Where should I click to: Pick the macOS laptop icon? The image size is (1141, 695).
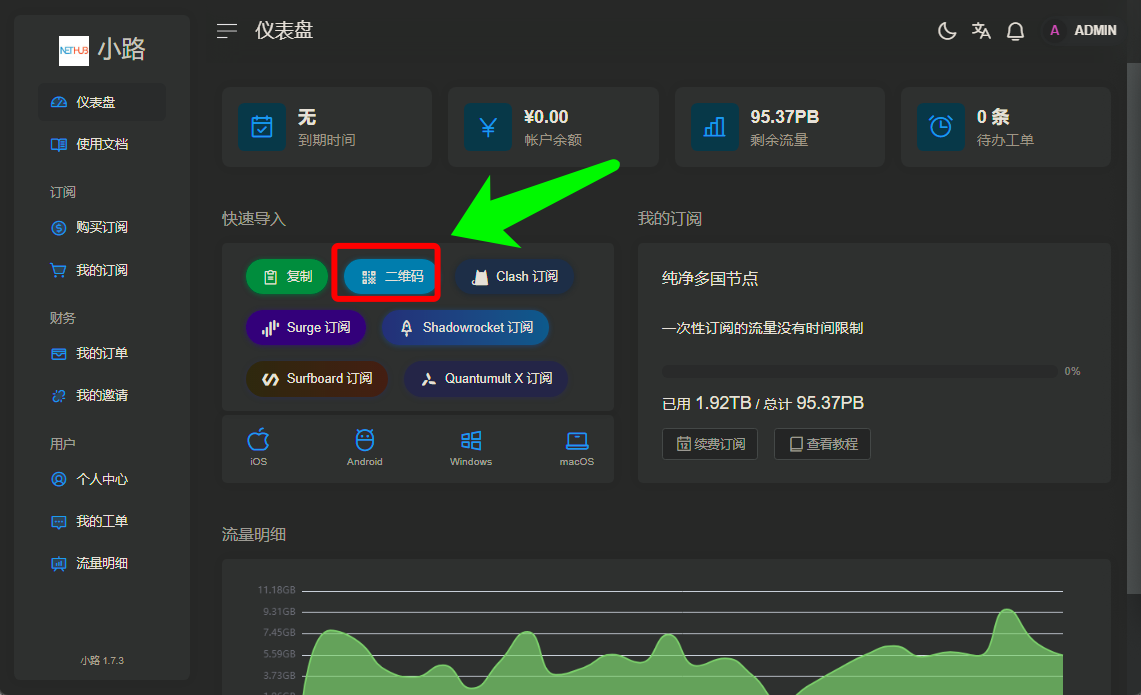pyautogui.click(x=577, y=447)
